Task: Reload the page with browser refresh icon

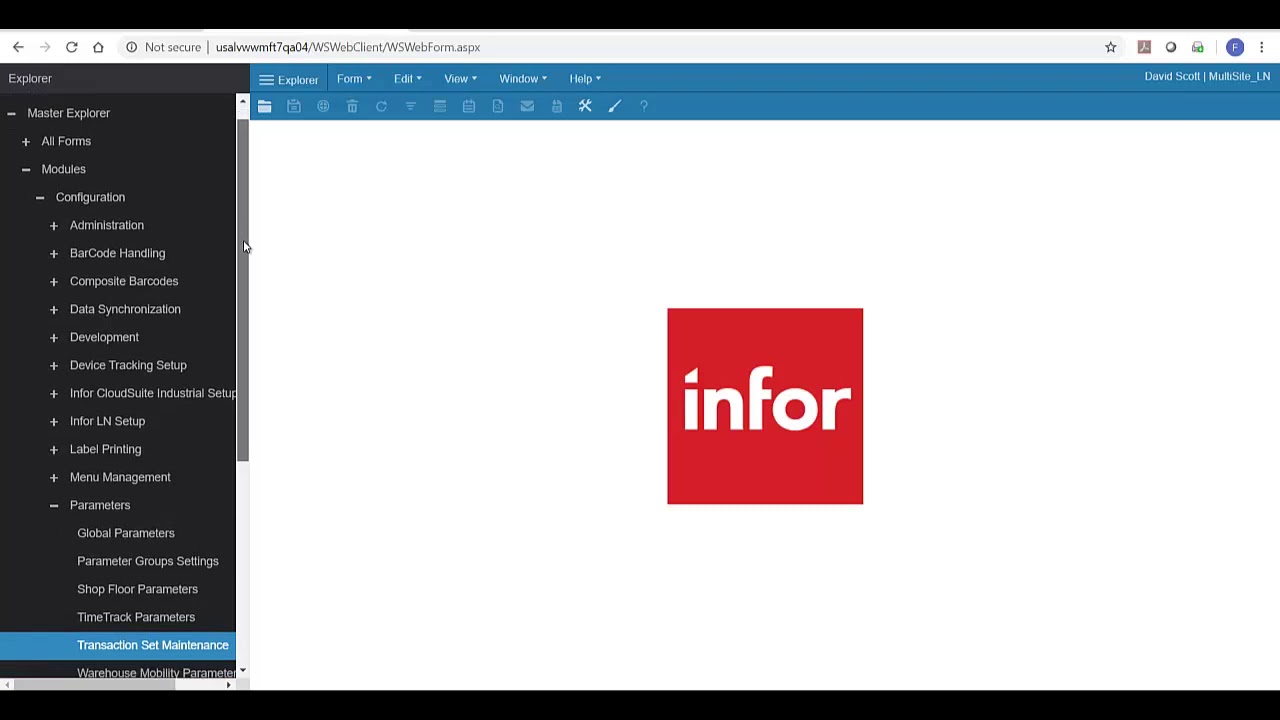Action: tap(72, 47)
